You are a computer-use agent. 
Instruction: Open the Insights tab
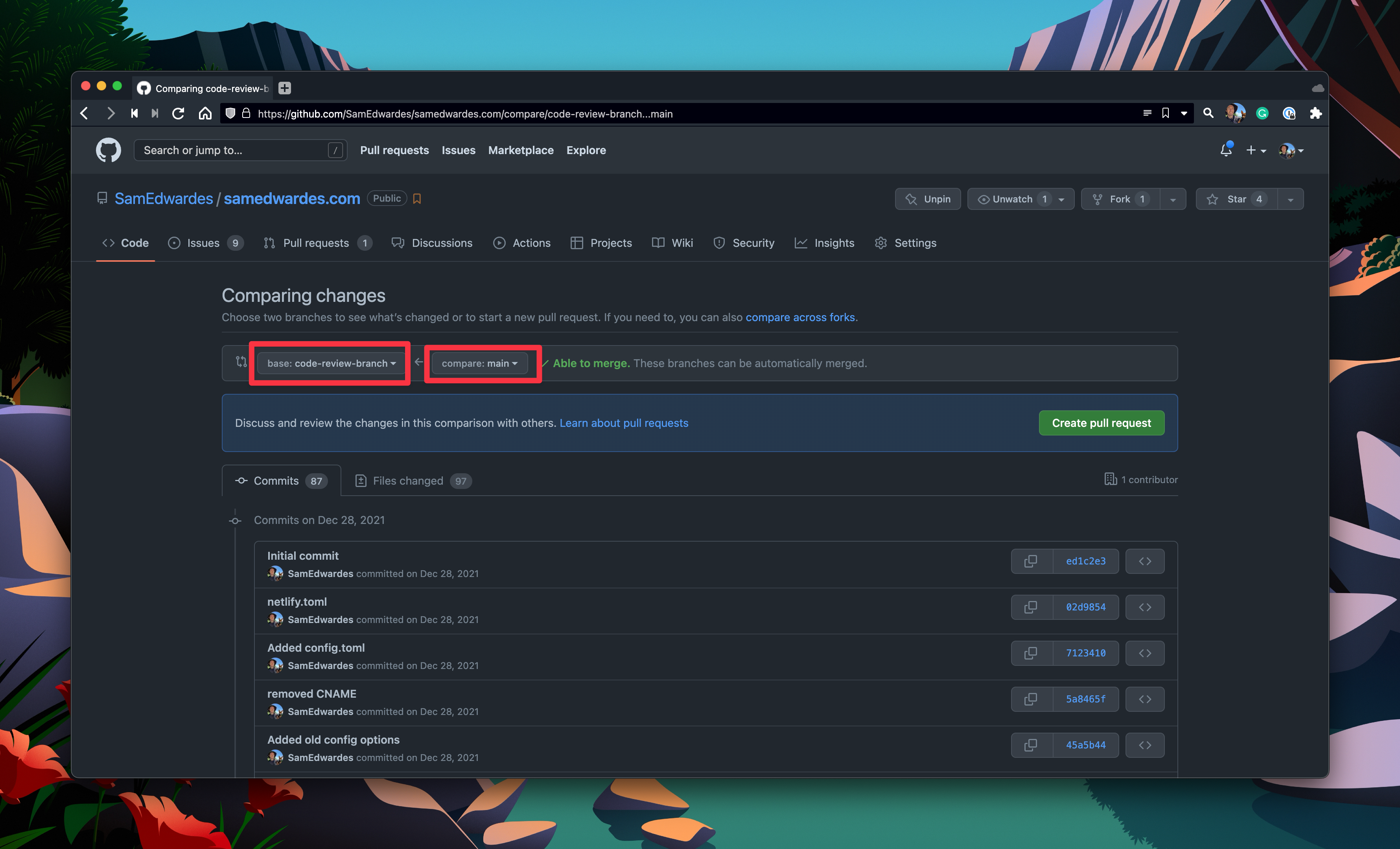pyautogui.click(x=824, y=243)
